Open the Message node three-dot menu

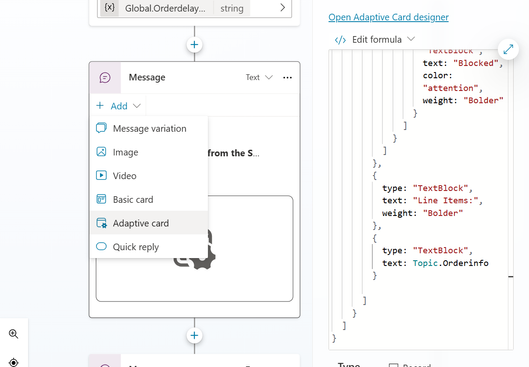(287, 78)
